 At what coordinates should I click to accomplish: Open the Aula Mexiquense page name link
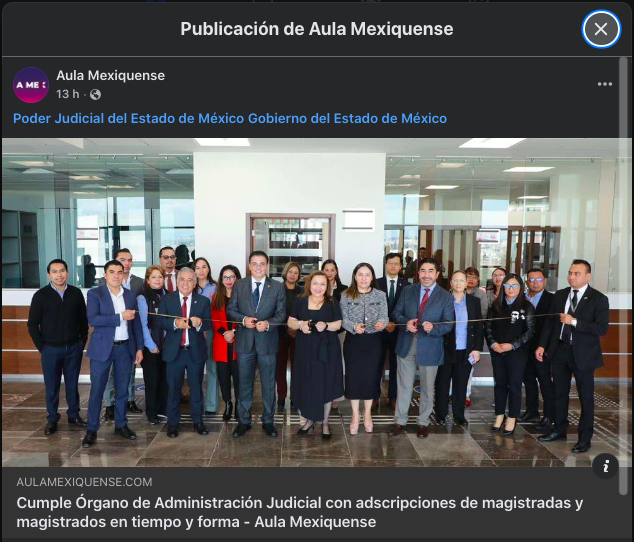coord(110,75)
